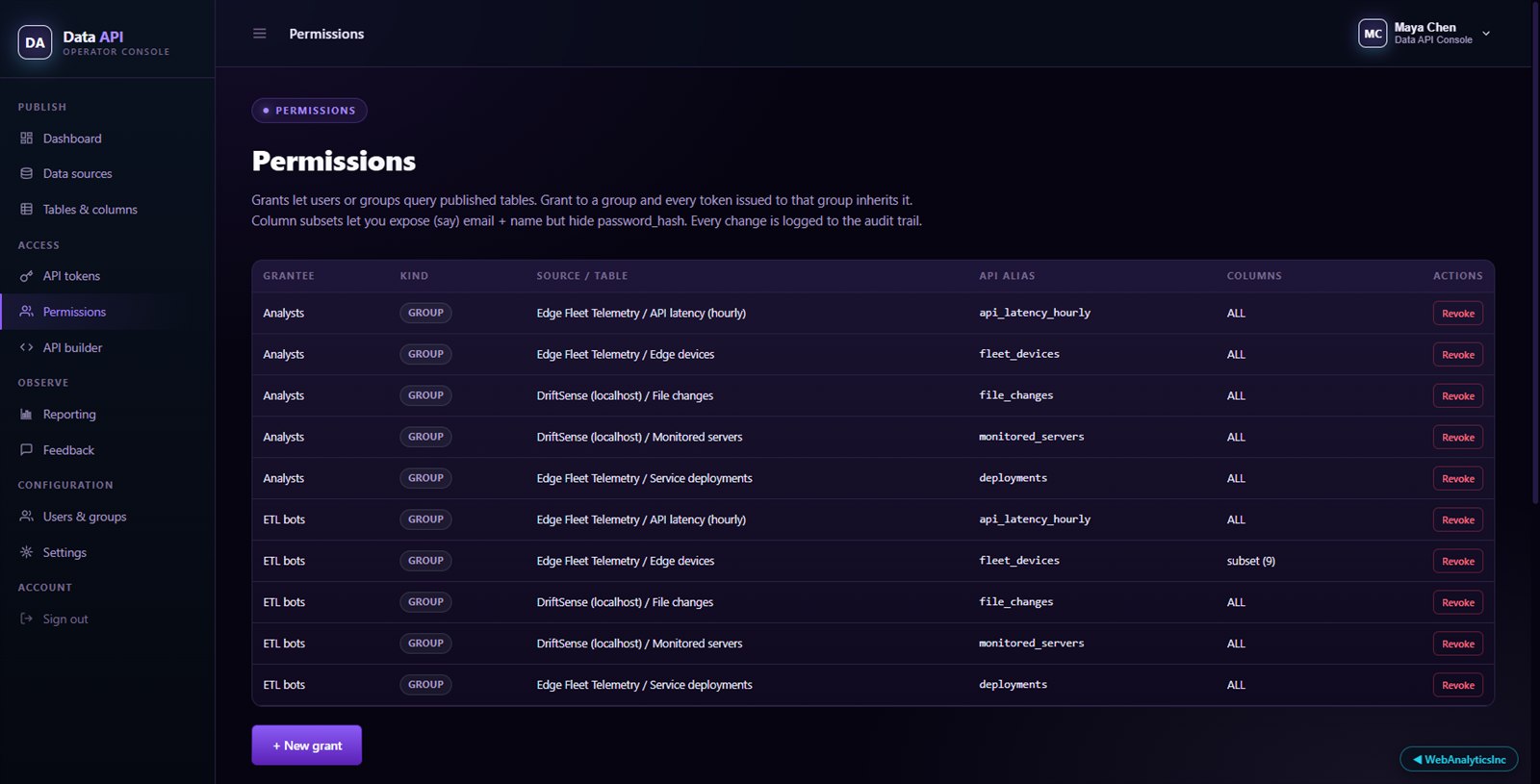Click the Users & groups icon
The image size is (1540, 784).
[x=26, y=517]
